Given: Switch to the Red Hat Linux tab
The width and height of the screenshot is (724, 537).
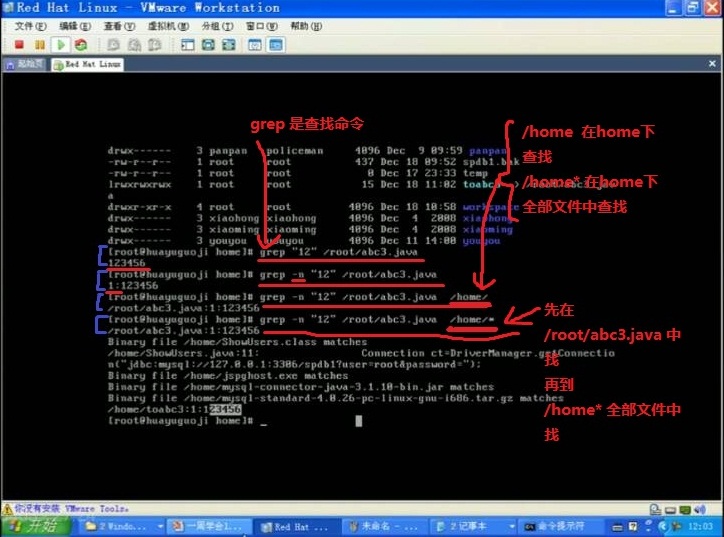Looking at the screenshot, I should coord(88,64).
